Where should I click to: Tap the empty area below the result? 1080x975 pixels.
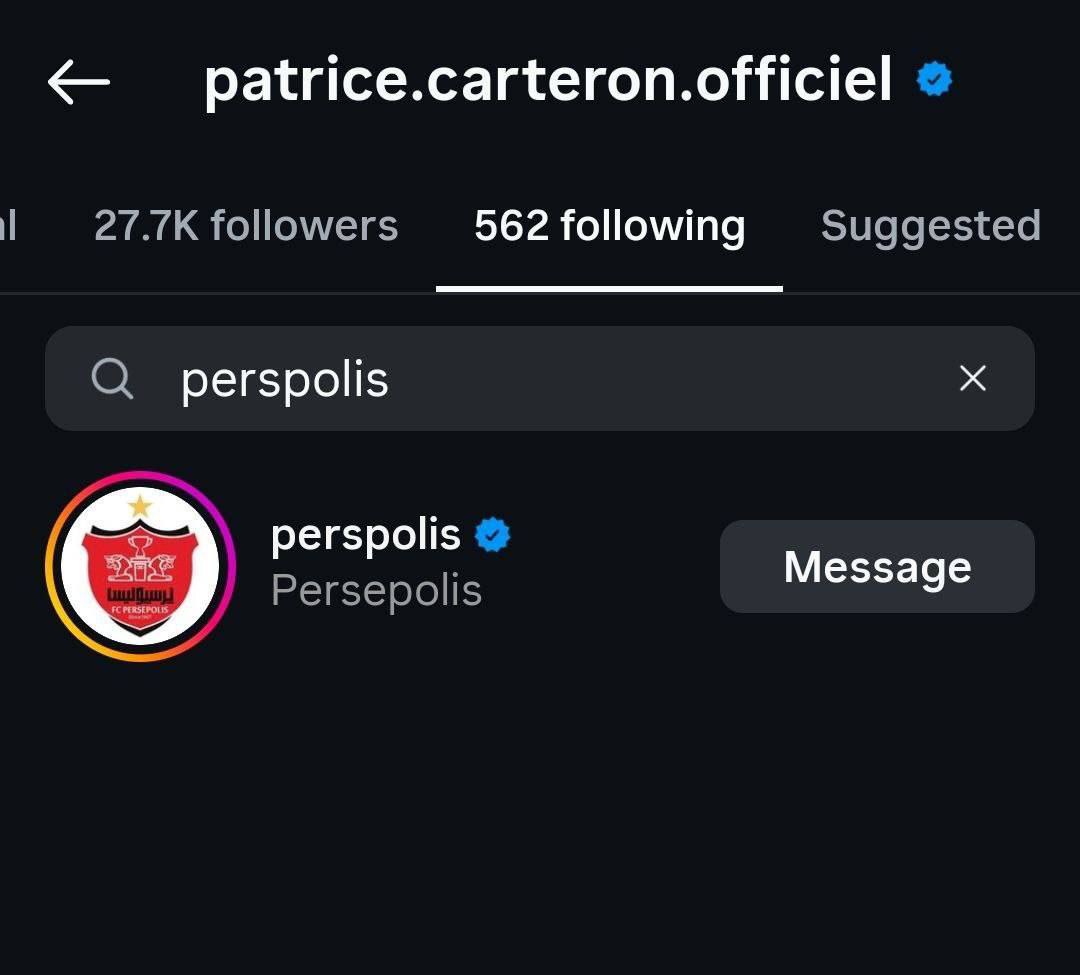[x=540, y=820]
